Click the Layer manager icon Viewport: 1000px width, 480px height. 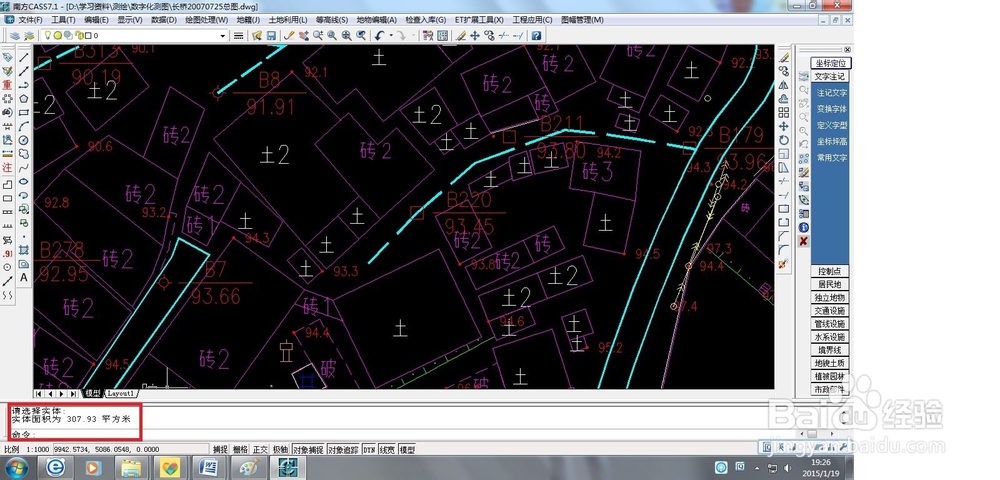(15, 36)
